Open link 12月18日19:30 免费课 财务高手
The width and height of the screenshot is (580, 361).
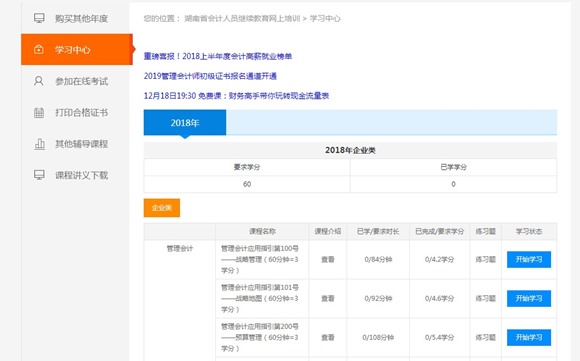pyautogui.click(x=236, y=96)
